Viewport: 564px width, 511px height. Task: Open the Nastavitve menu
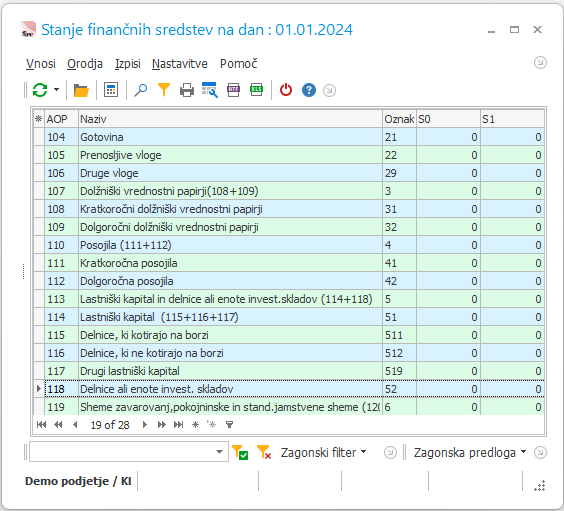pyautogui.click(x=179, y=64)
